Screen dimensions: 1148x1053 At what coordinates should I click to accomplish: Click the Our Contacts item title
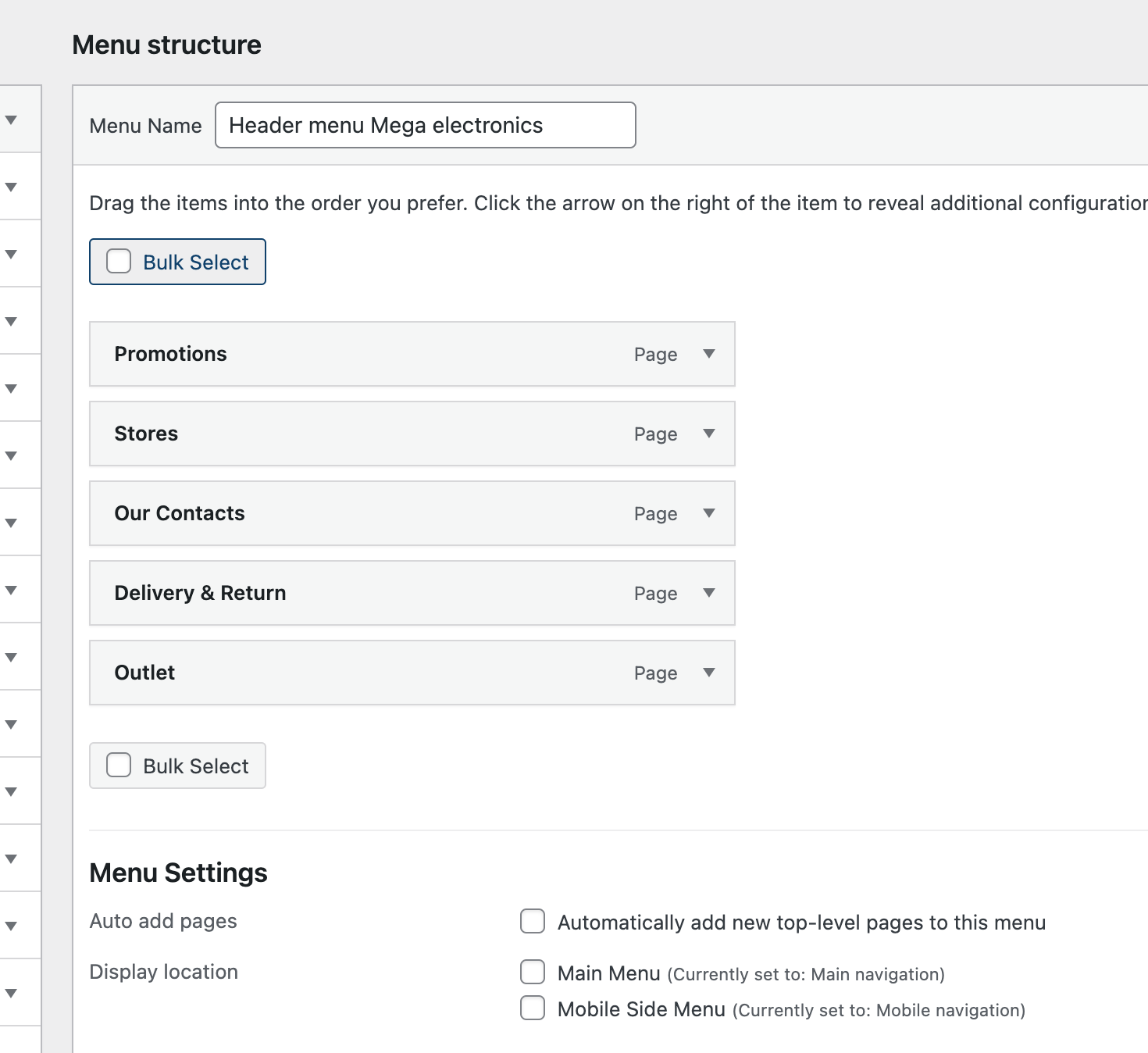[x=180, y=513]
